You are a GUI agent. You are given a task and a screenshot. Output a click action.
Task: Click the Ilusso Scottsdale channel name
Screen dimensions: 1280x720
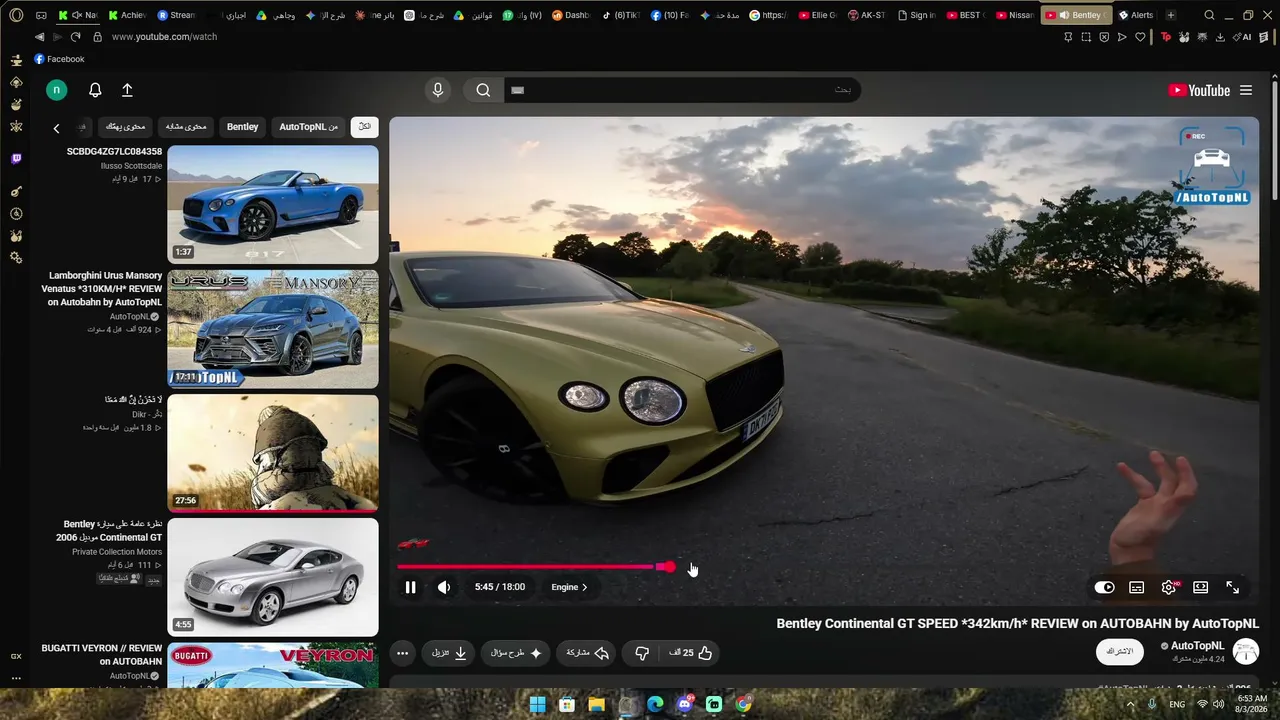pyautogui.click(x=131, y=166)
